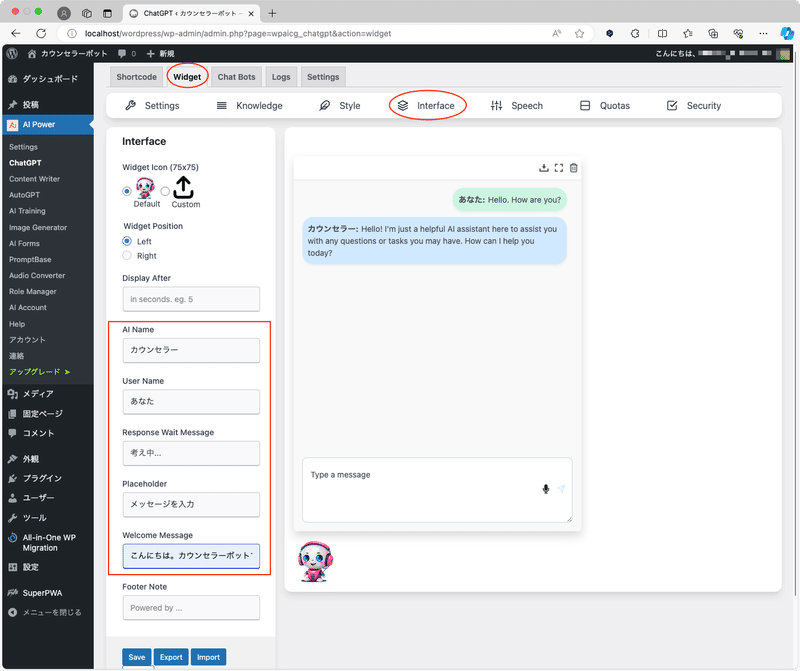Click the site info icon in address bar
Image resolution: width=800 pixels, height=671 pixels.
point(72,34)
